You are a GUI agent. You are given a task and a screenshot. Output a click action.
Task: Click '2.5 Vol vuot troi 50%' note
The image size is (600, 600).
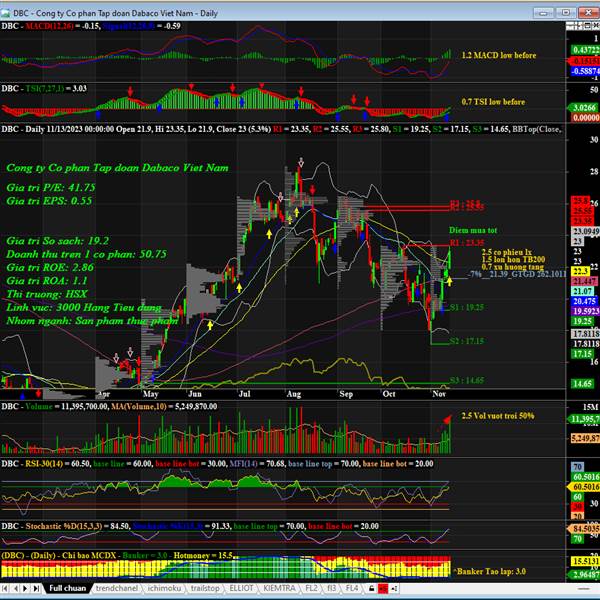[497, 416]
